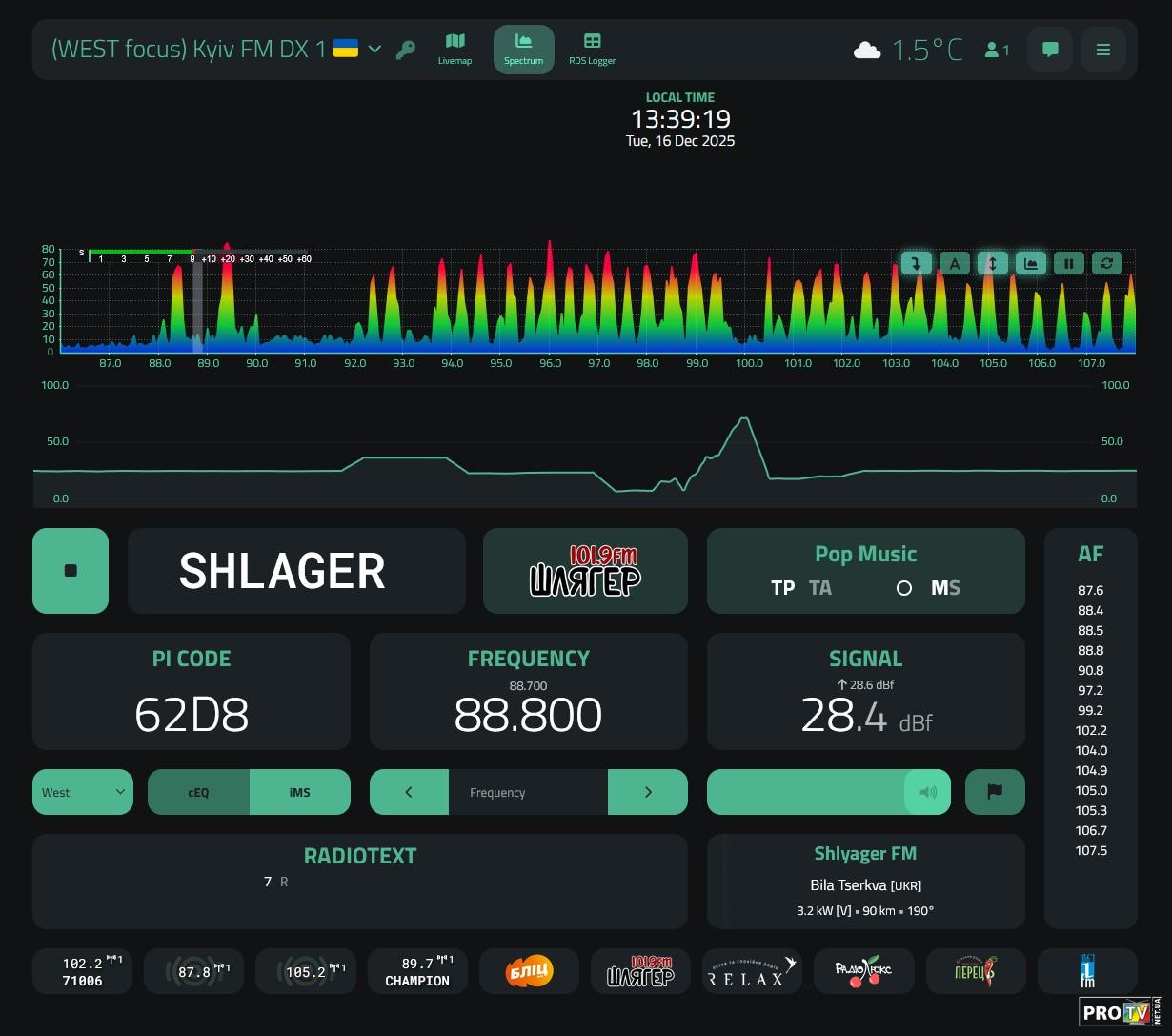Toggle the cEQ filter

(198, 792)
